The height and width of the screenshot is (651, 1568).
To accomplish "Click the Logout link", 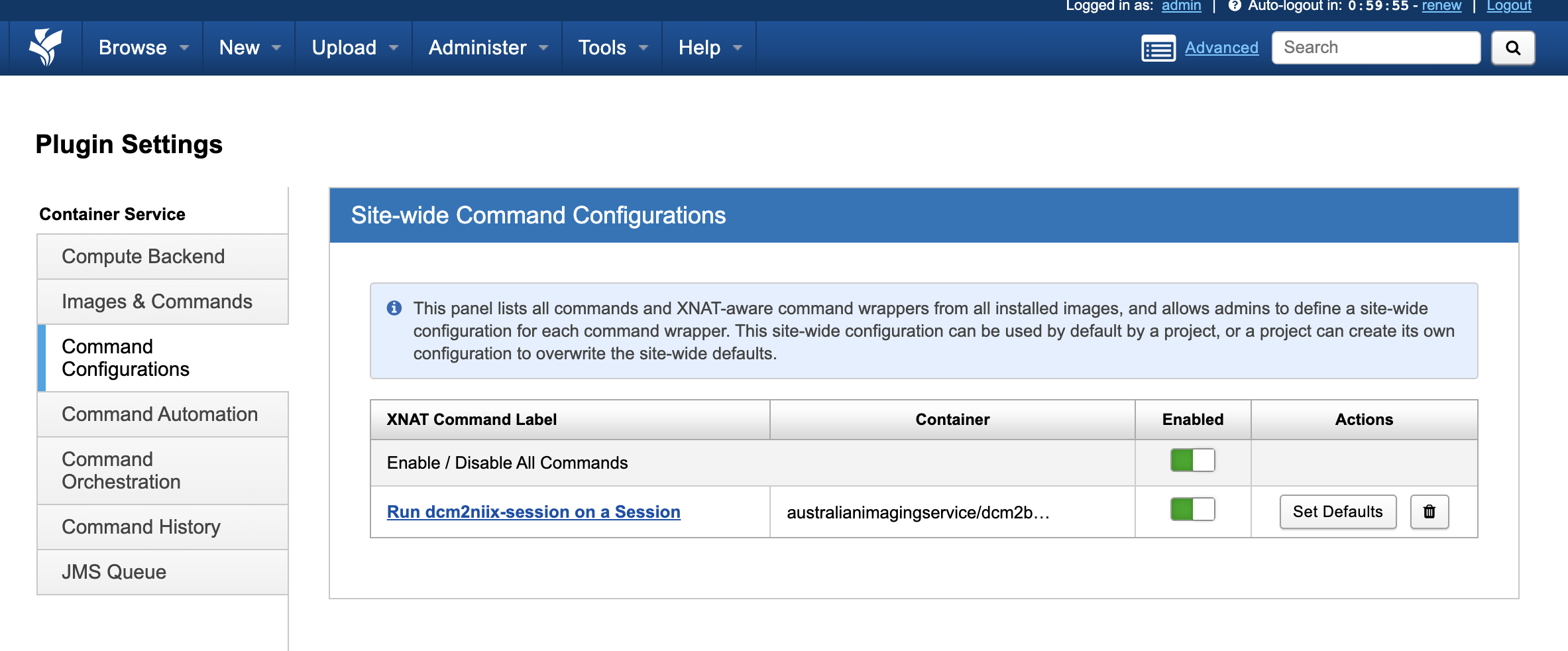I will click(x=1509, y=6).
